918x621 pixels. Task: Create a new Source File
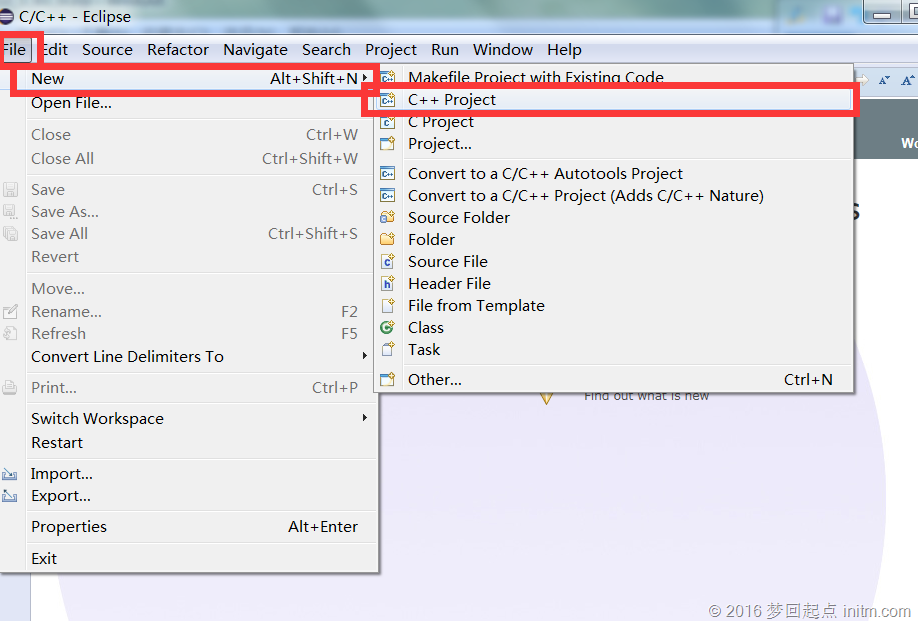(613, 262)
